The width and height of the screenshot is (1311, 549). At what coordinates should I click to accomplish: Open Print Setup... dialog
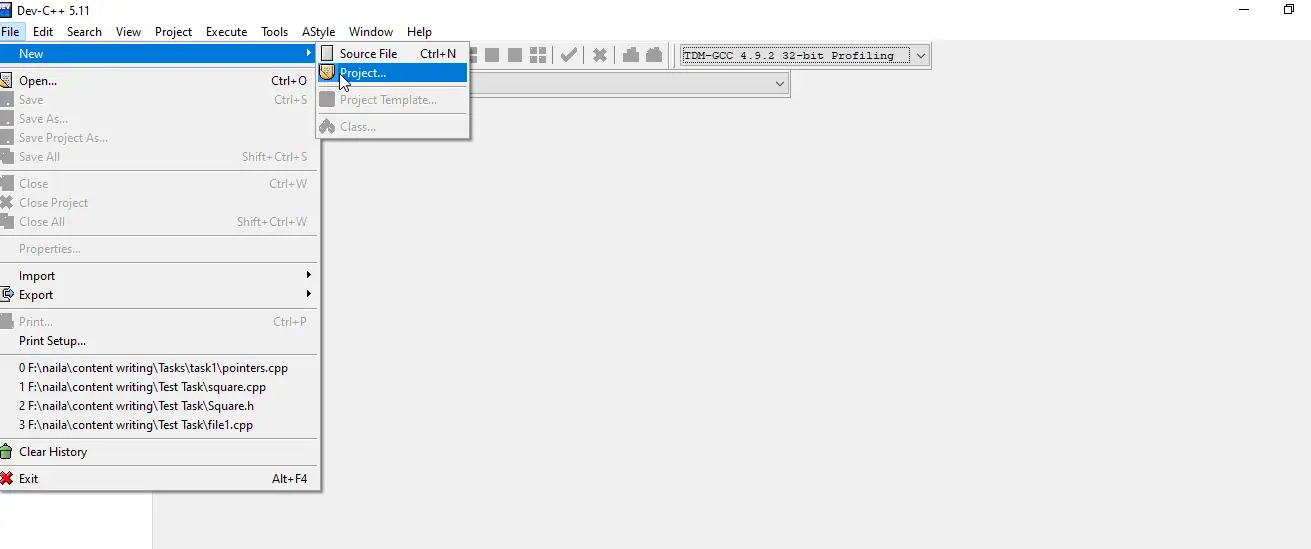[x=159, y=341]
